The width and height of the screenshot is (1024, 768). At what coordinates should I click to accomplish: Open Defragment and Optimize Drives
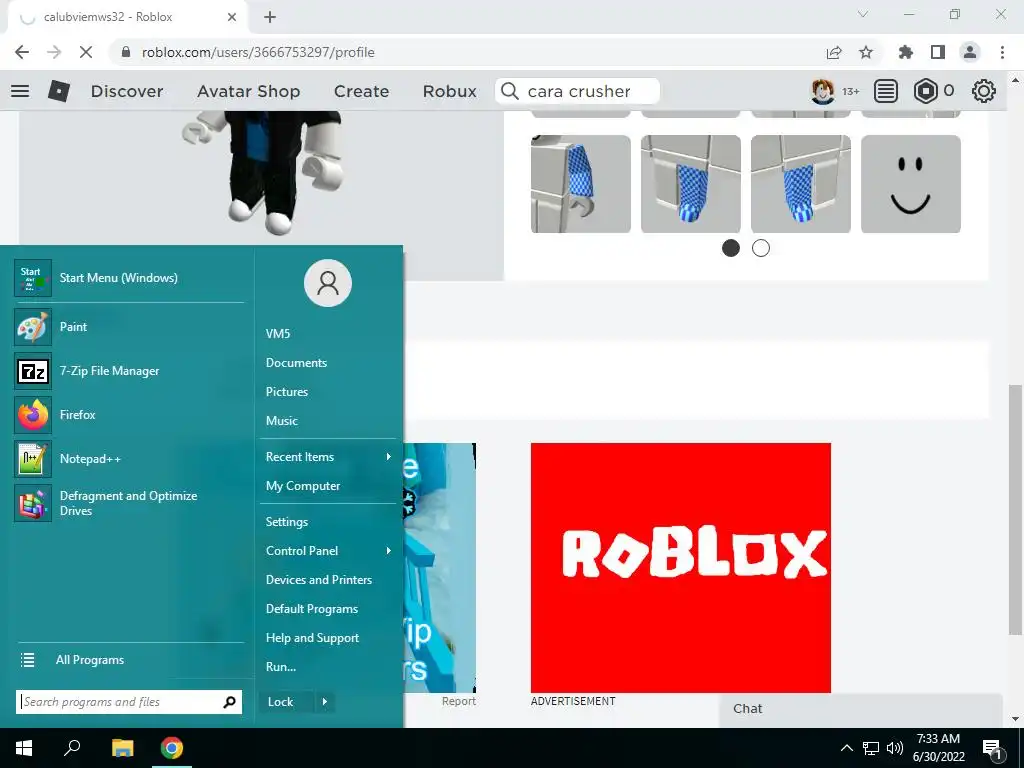point(129,503)
